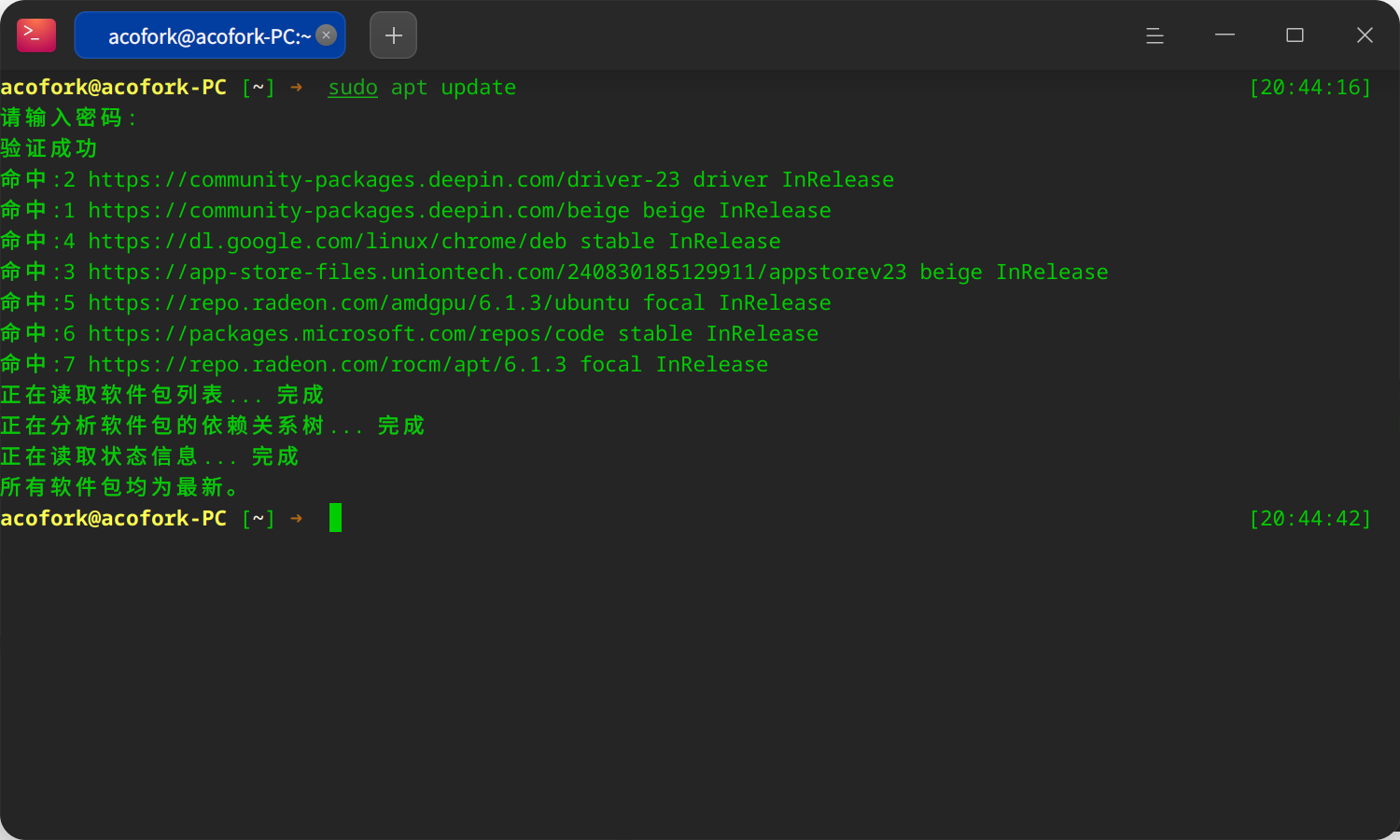The image size is (1400, 840).
Task: Click the community-packages beige URL
Action: click(358, 211)
